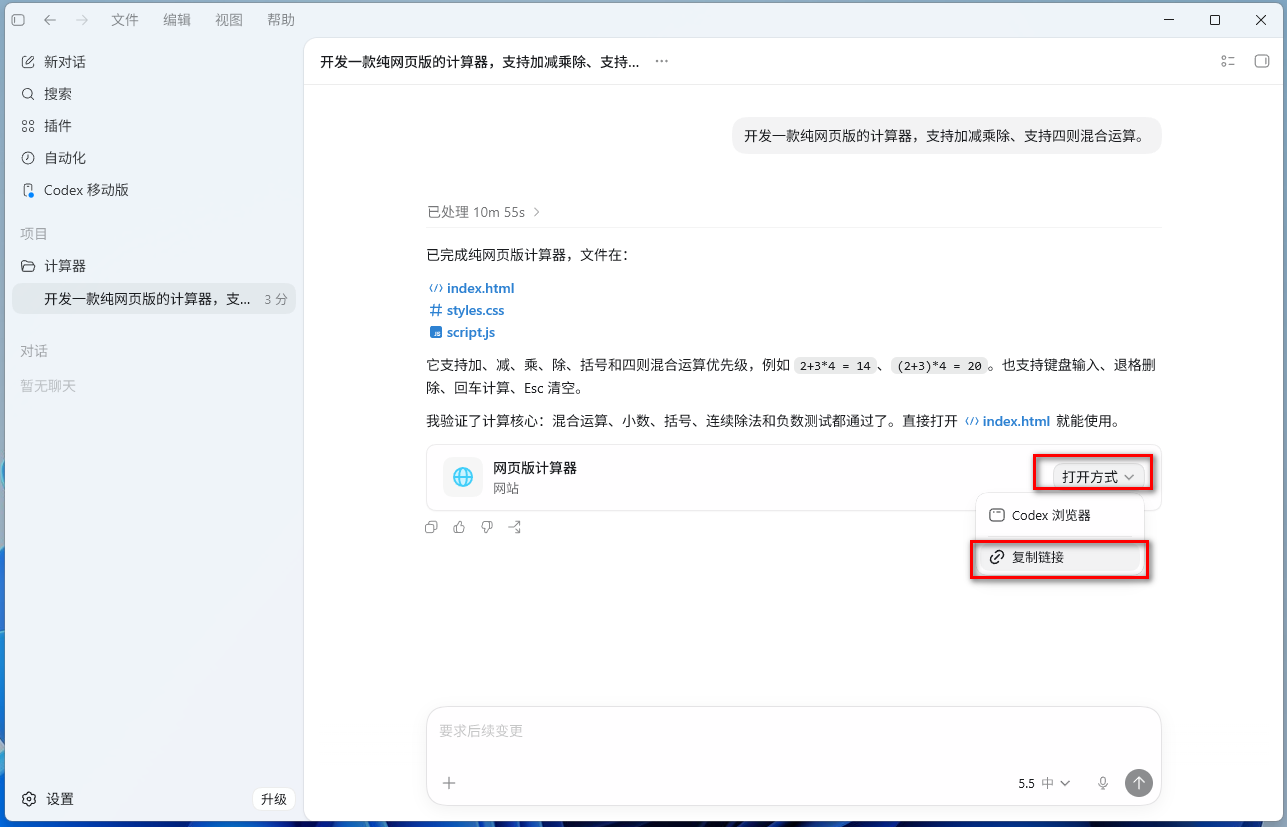This screenshot has height=827, width=1287.
Task: Toggle the sidebar panel icon in title bar
Action: pos(18,20)
